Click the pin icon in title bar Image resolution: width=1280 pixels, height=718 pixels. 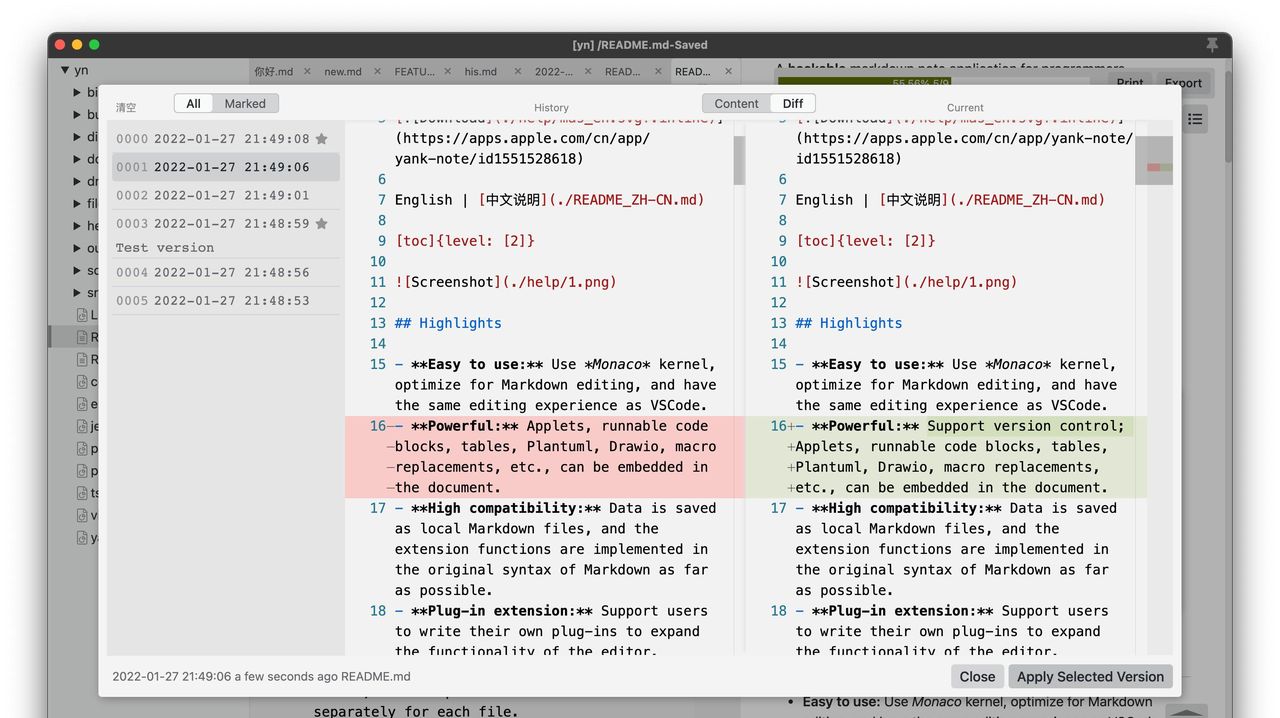[x=1212, y=45]
